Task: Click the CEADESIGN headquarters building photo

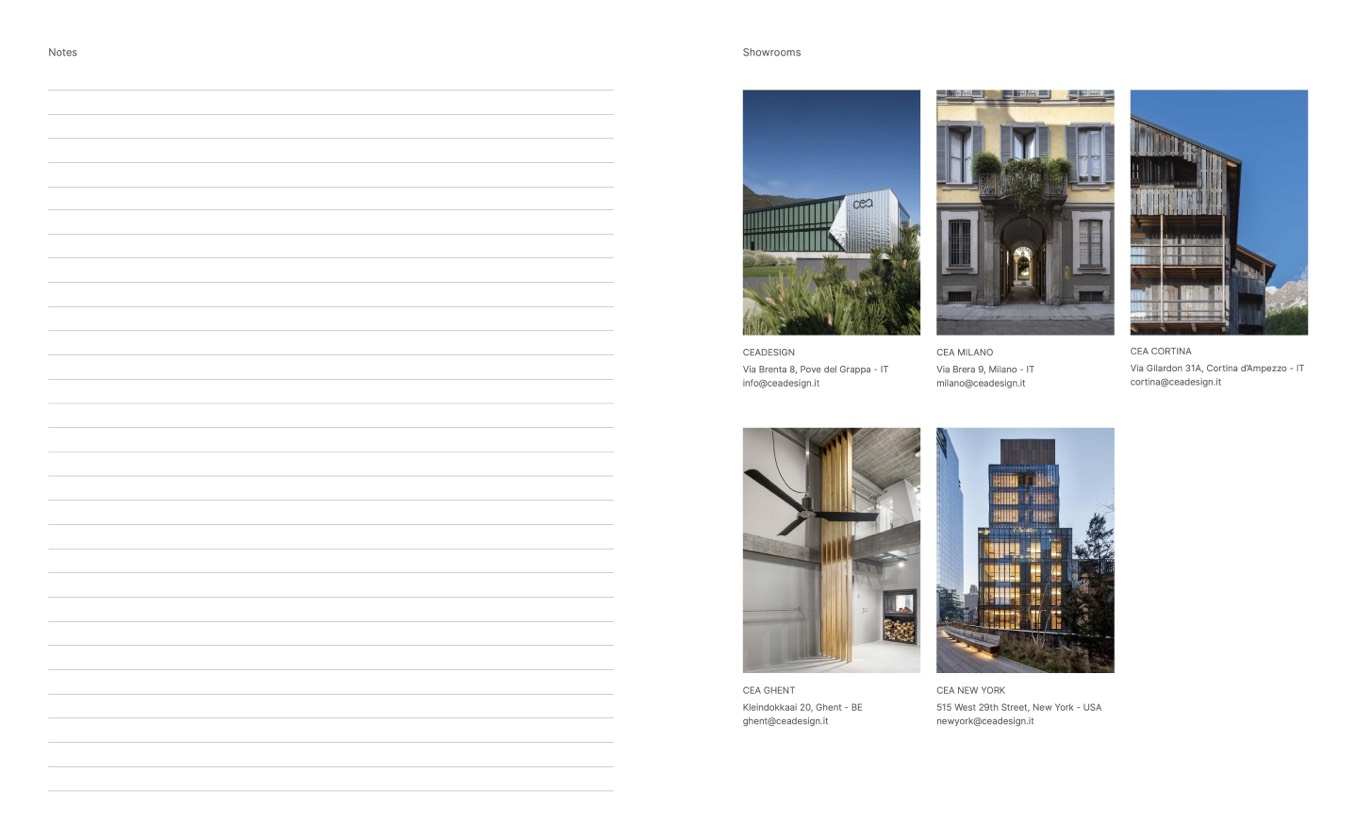Action: 831,212
